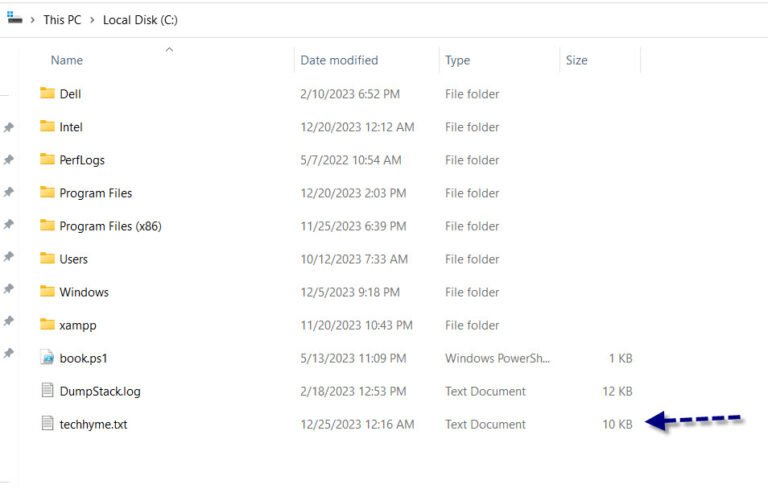Click the DumpStack.log file icon
Screen dimensions: 768x489
47,391
